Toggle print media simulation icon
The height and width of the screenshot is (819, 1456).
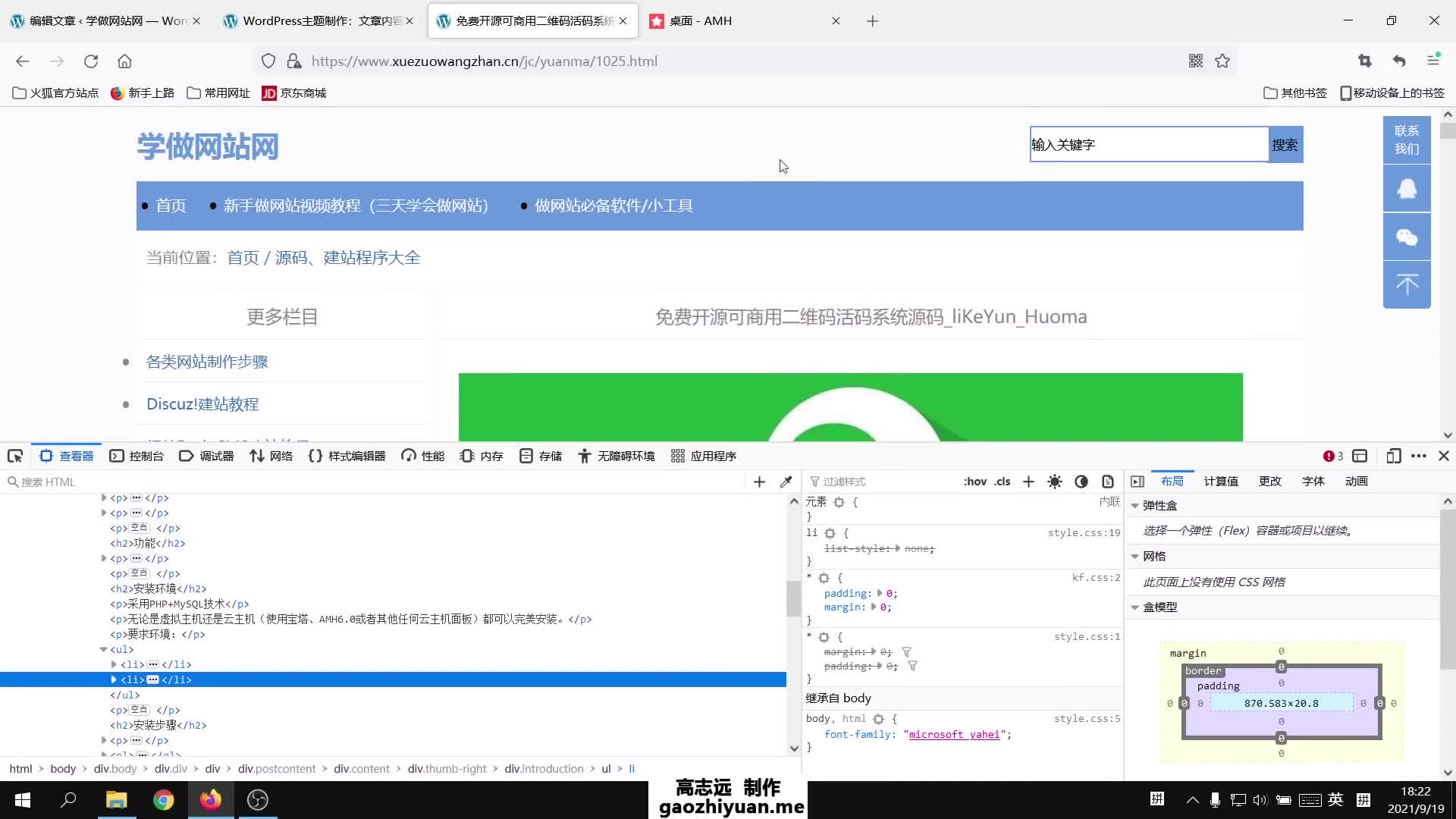pyautogui.click(x=1108, y=481)
